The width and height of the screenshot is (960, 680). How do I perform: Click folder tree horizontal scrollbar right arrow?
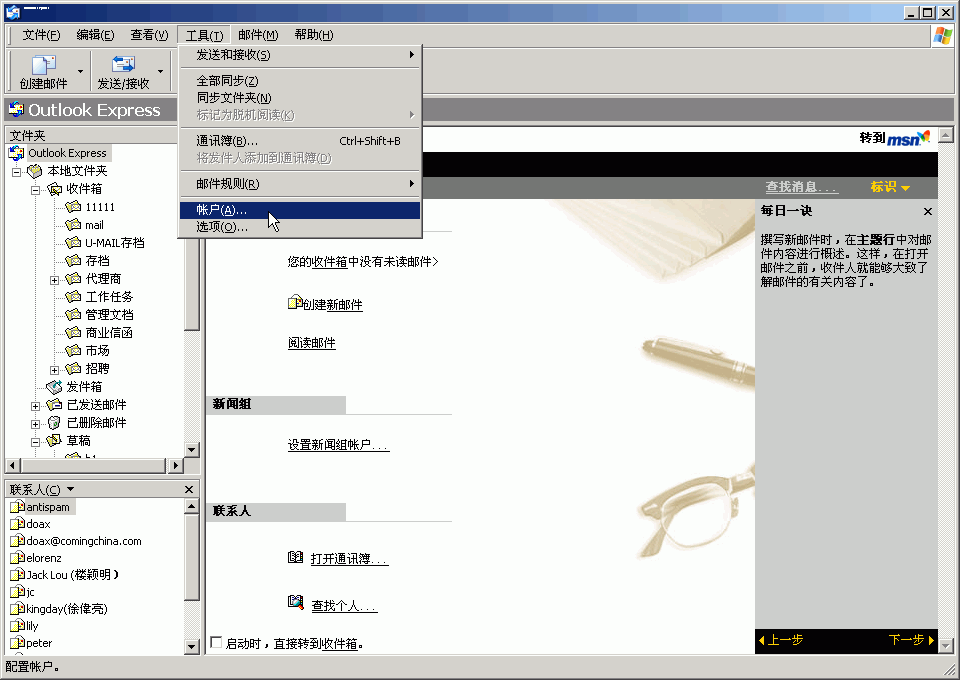tap(176, 466)
